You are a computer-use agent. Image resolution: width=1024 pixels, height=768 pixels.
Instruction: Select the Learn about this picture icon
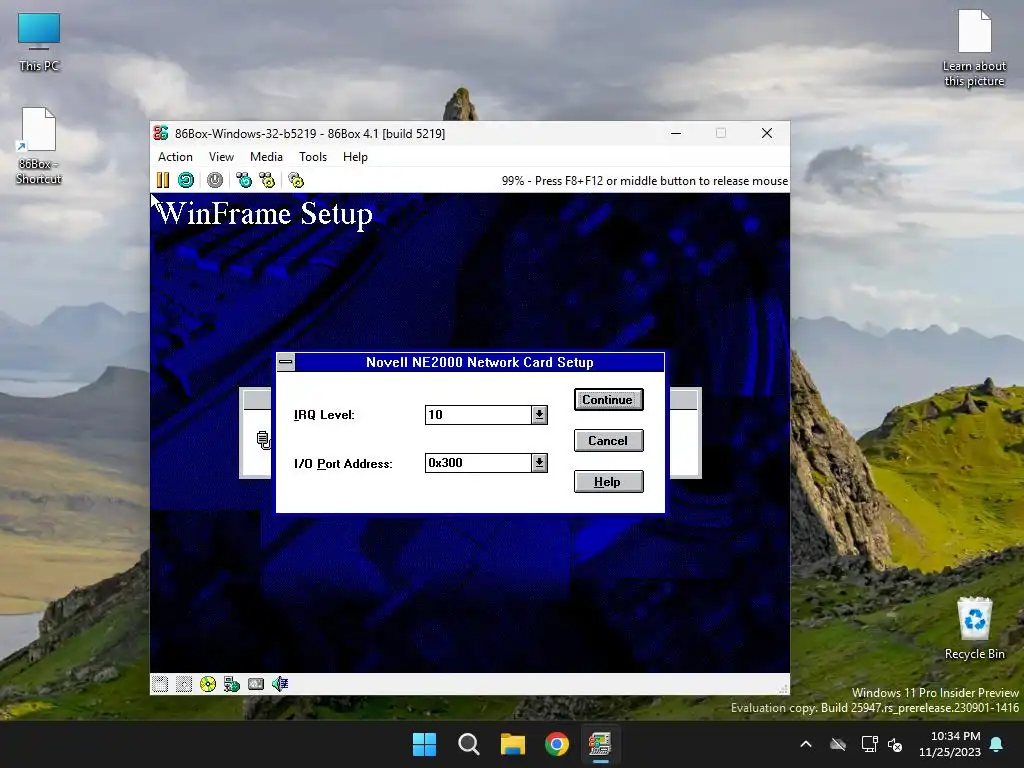click(x=974, y=48)
